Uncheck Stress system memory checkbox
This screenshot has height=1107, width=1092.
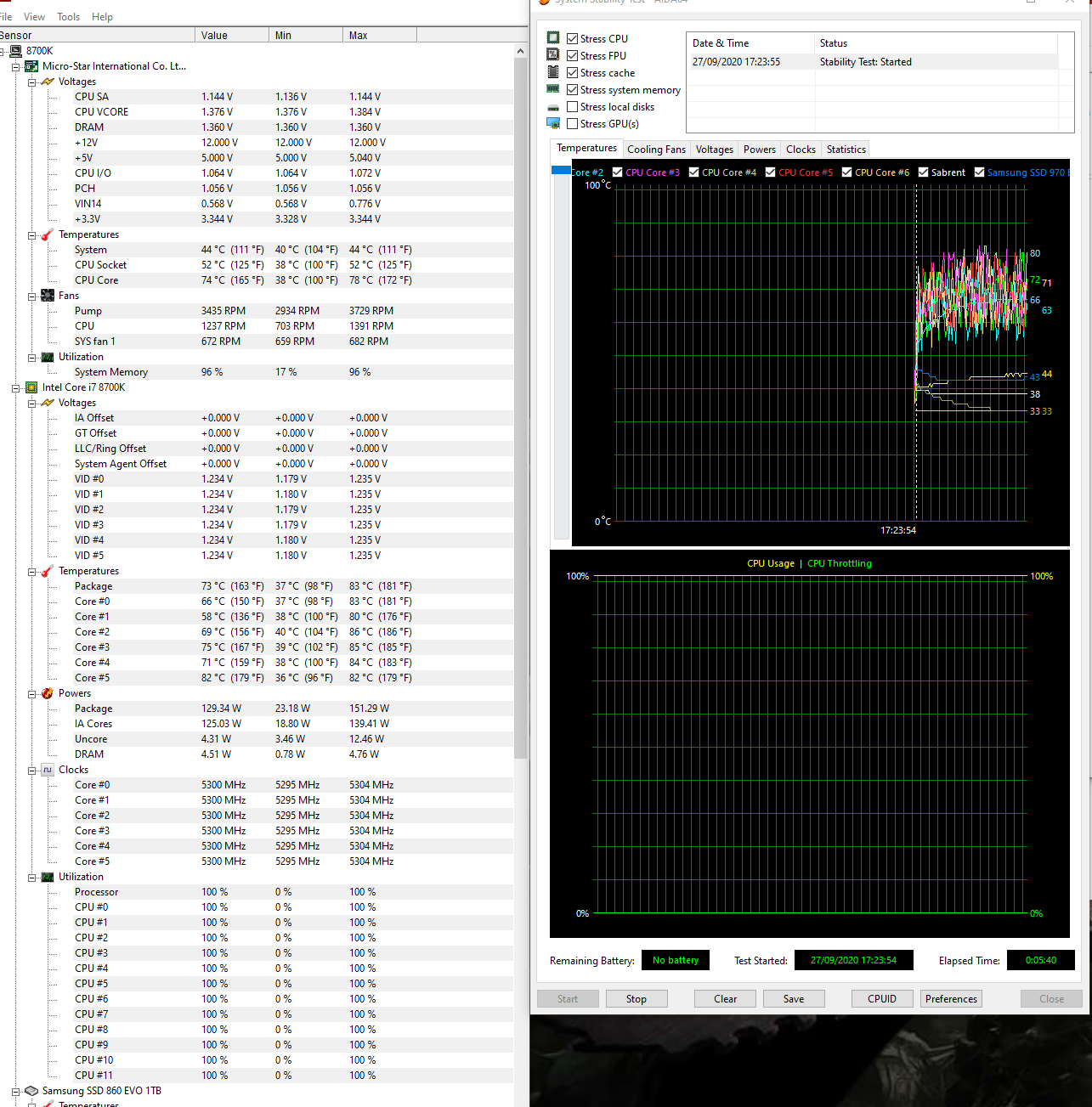tap(573, 90)
